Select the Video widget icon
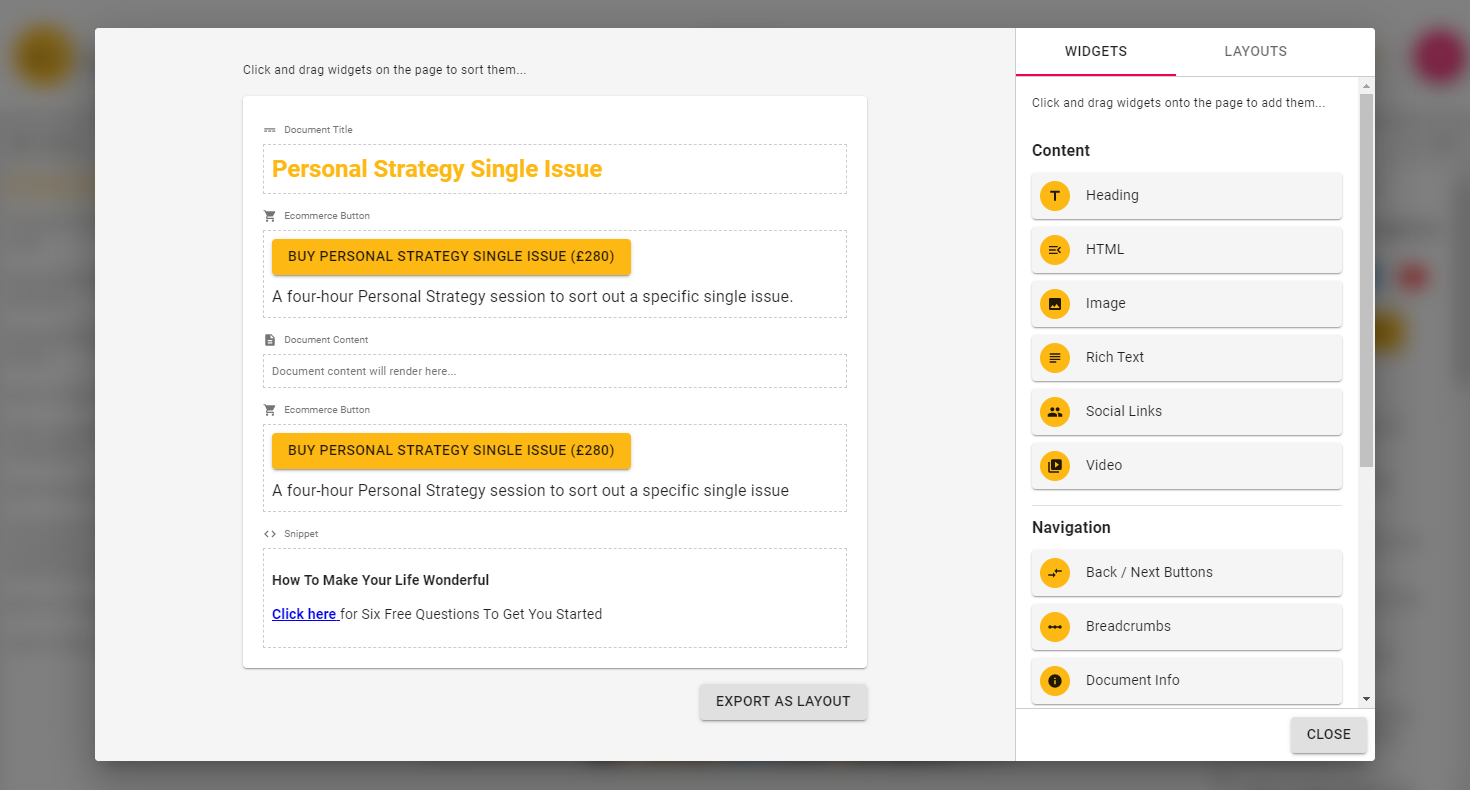 pos(1055,466)
